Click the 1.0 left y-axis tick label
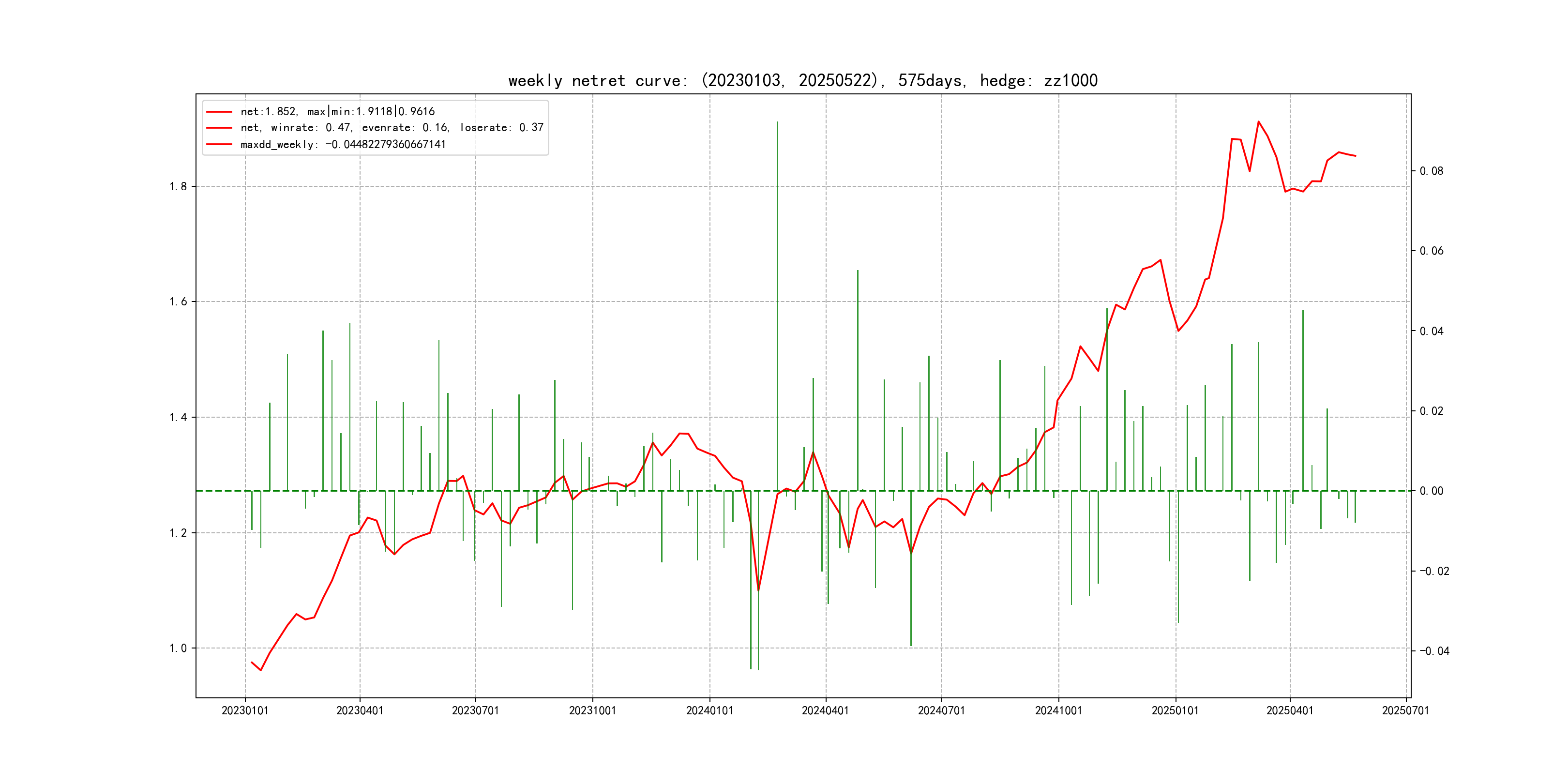The image size is (1568, 784). click(x=178, y=648)
